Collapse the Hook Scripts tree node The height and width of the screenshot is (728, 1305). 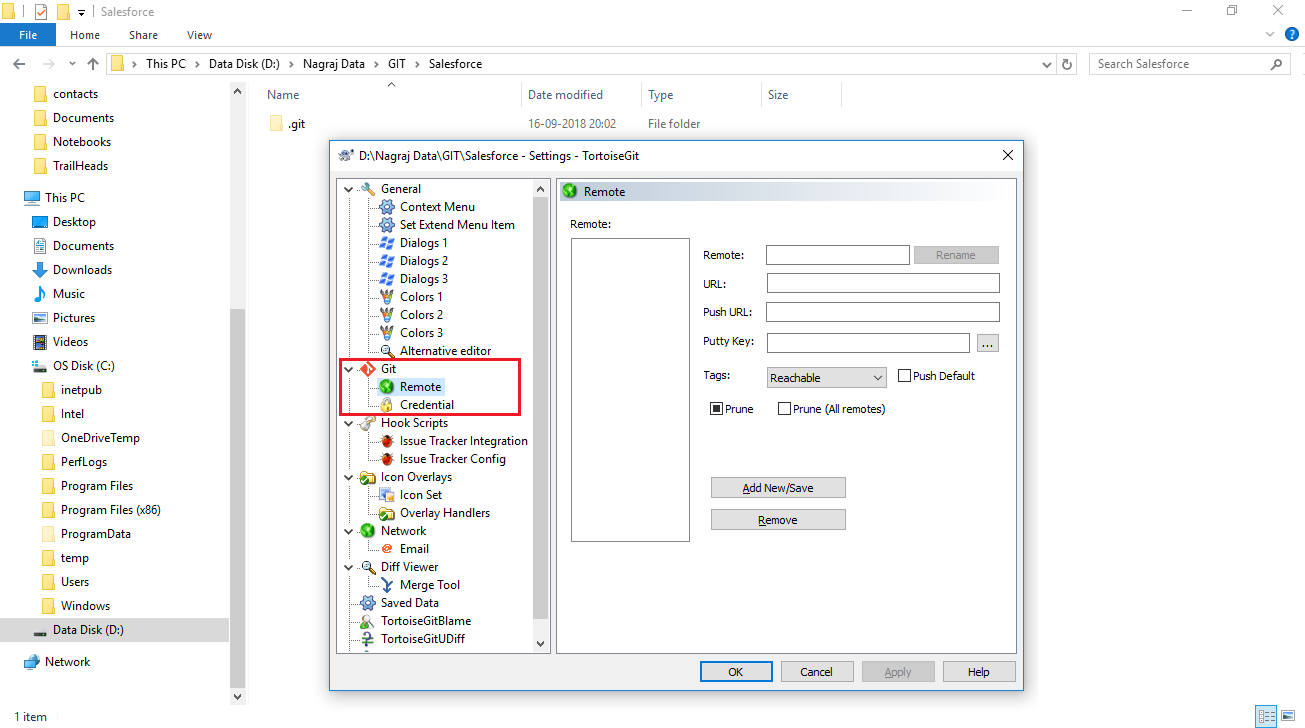[x=348, y=423]
